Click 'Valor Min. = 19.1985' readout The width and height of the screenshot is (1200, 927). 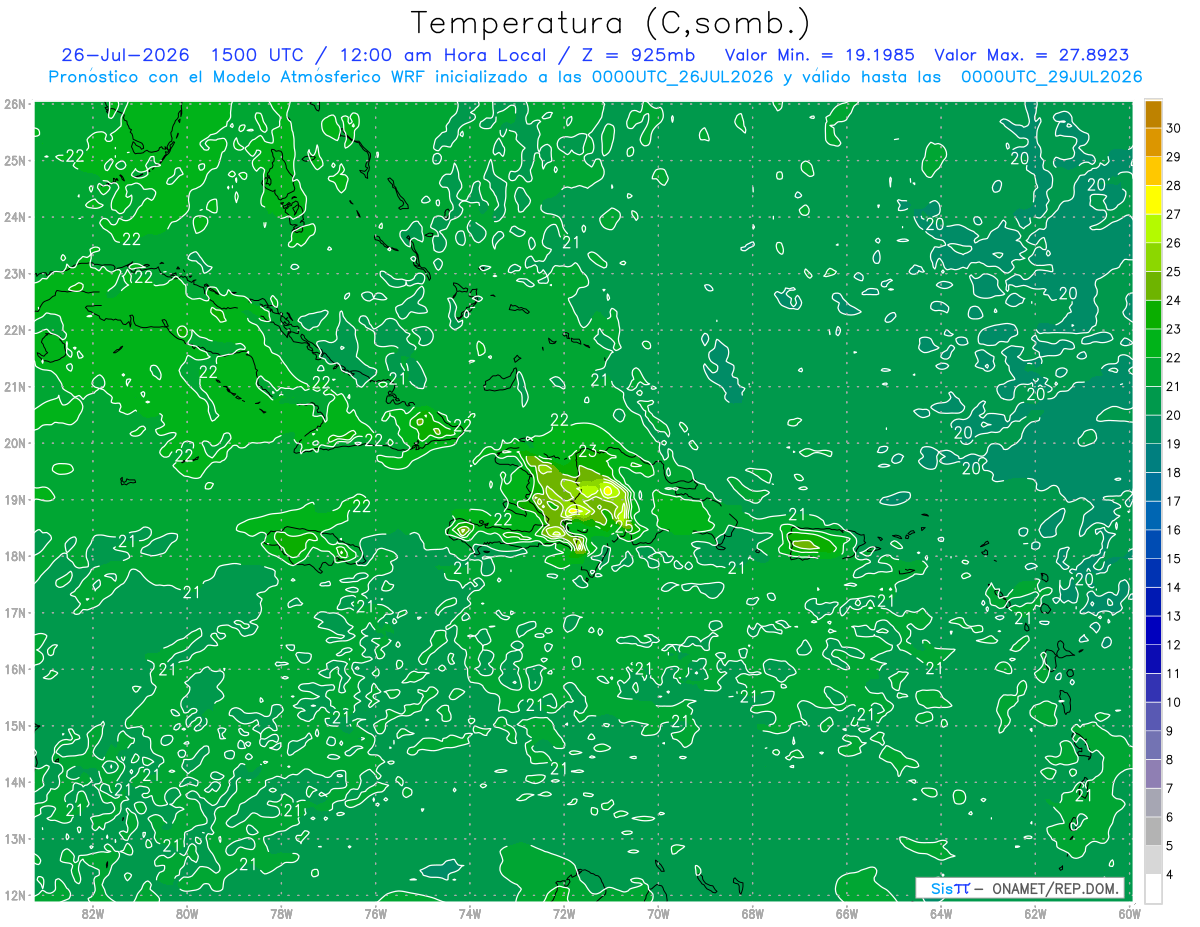click(x=819, y=55)
